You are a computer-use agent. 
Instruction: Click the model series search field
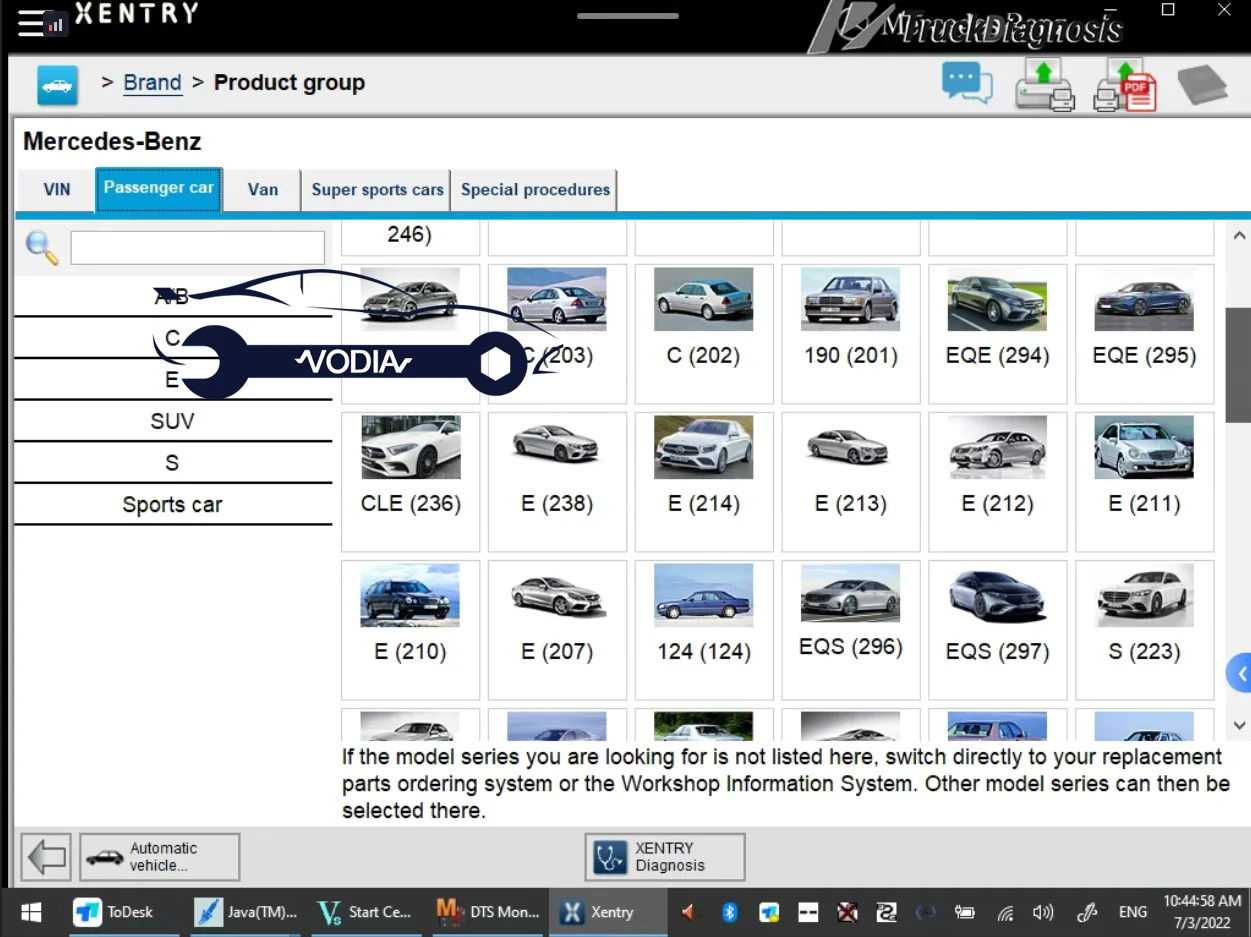[198, 248]
